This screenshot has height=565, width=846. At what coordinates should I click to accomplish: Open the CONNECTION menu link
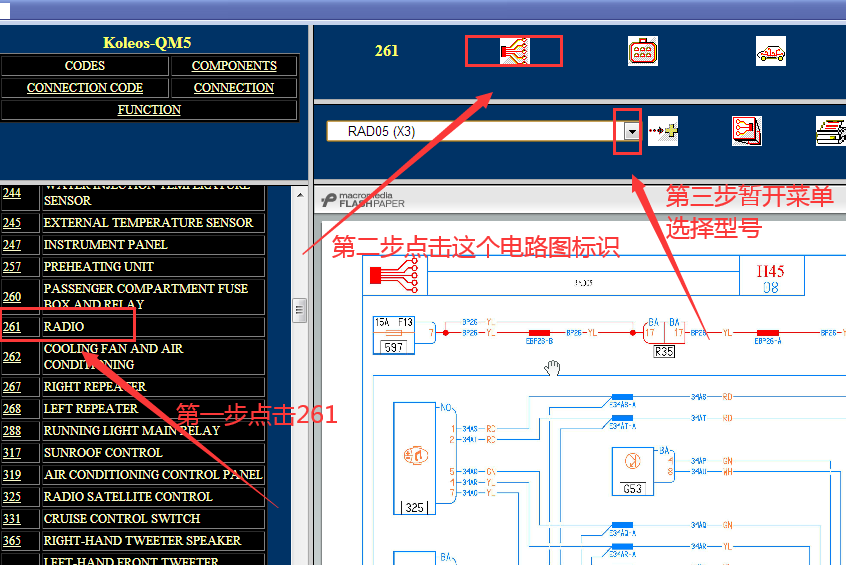(x=234, y=87)
